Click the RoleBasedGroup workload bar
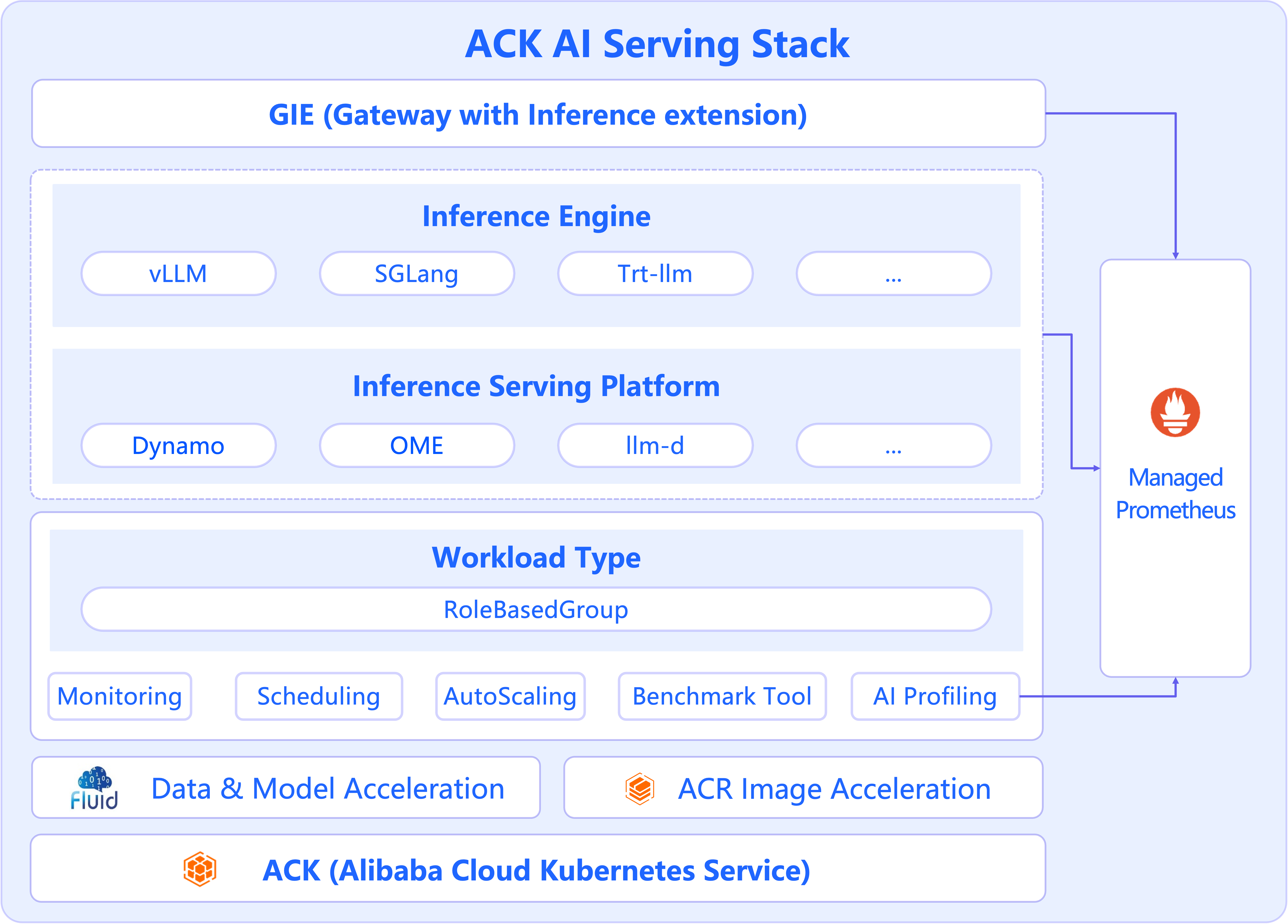 point(536,609)
